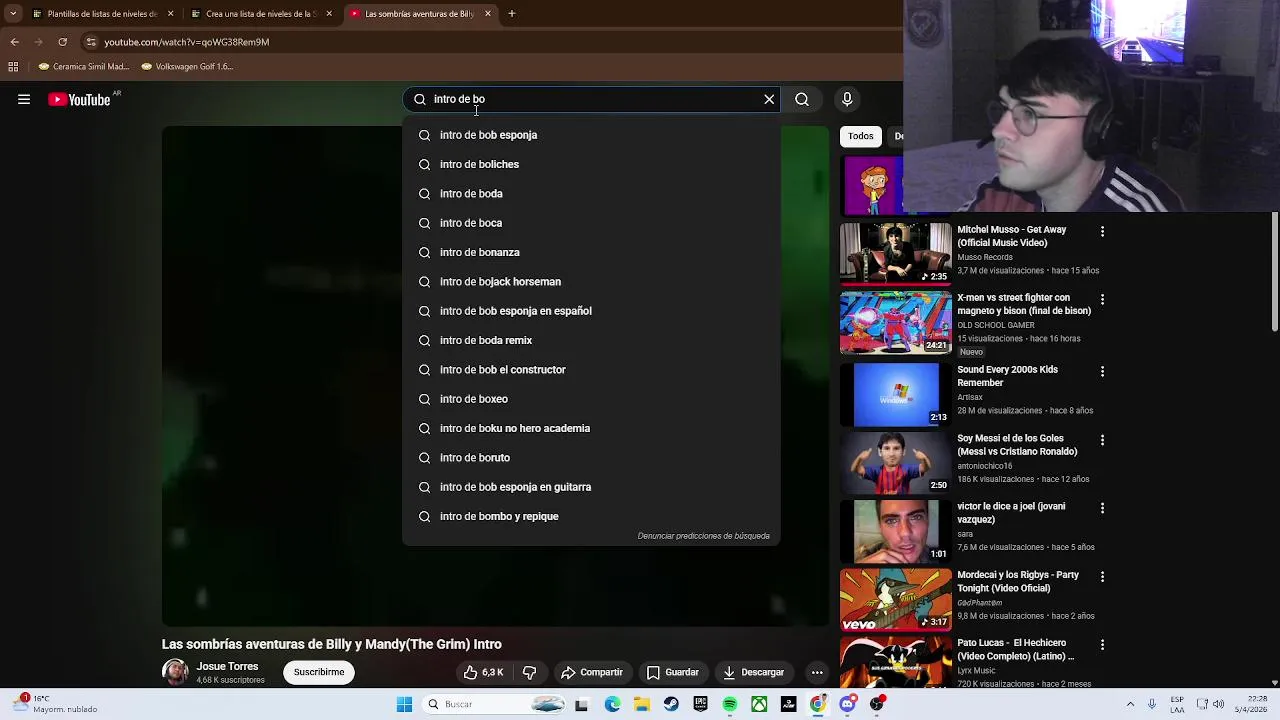Open Spotify from the taskbar
The width and height of the screenshot is (1280, 720).
730,704
